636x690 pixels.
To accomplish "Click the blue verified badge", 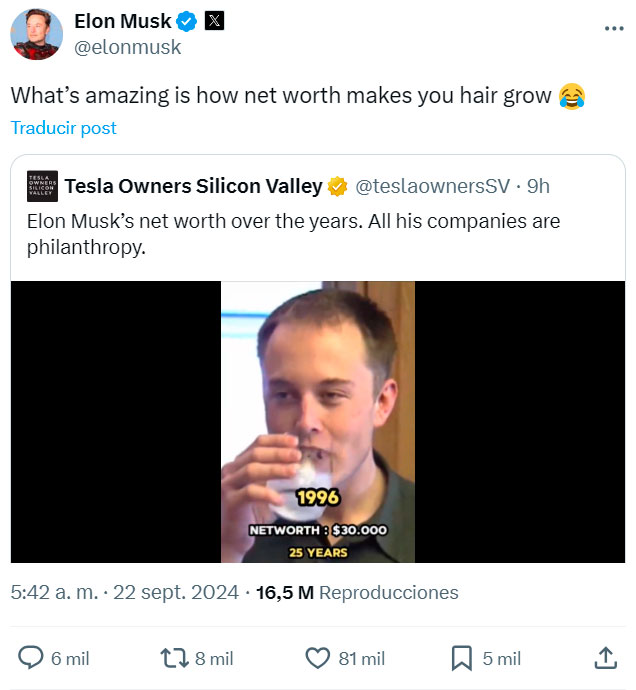I will (187, 21).
